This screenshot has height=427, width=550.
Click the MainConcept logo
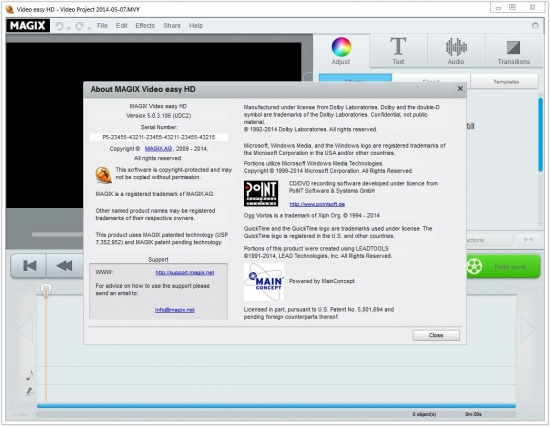(264, 282)
